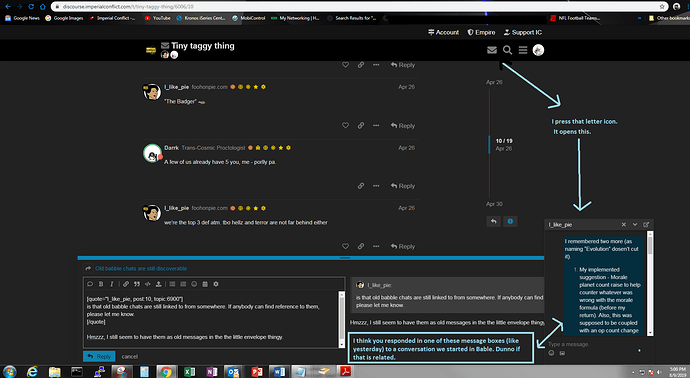Click the chat conversation scrollbar
Image resolution: width=690 pixels, height=378 pixels.
(x=650, y=283)
